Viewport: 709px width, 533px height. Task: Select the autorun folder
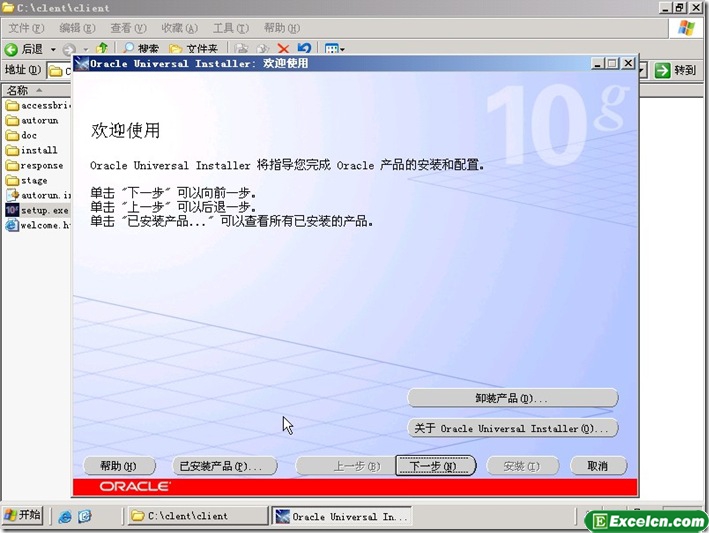coord(32,121)
